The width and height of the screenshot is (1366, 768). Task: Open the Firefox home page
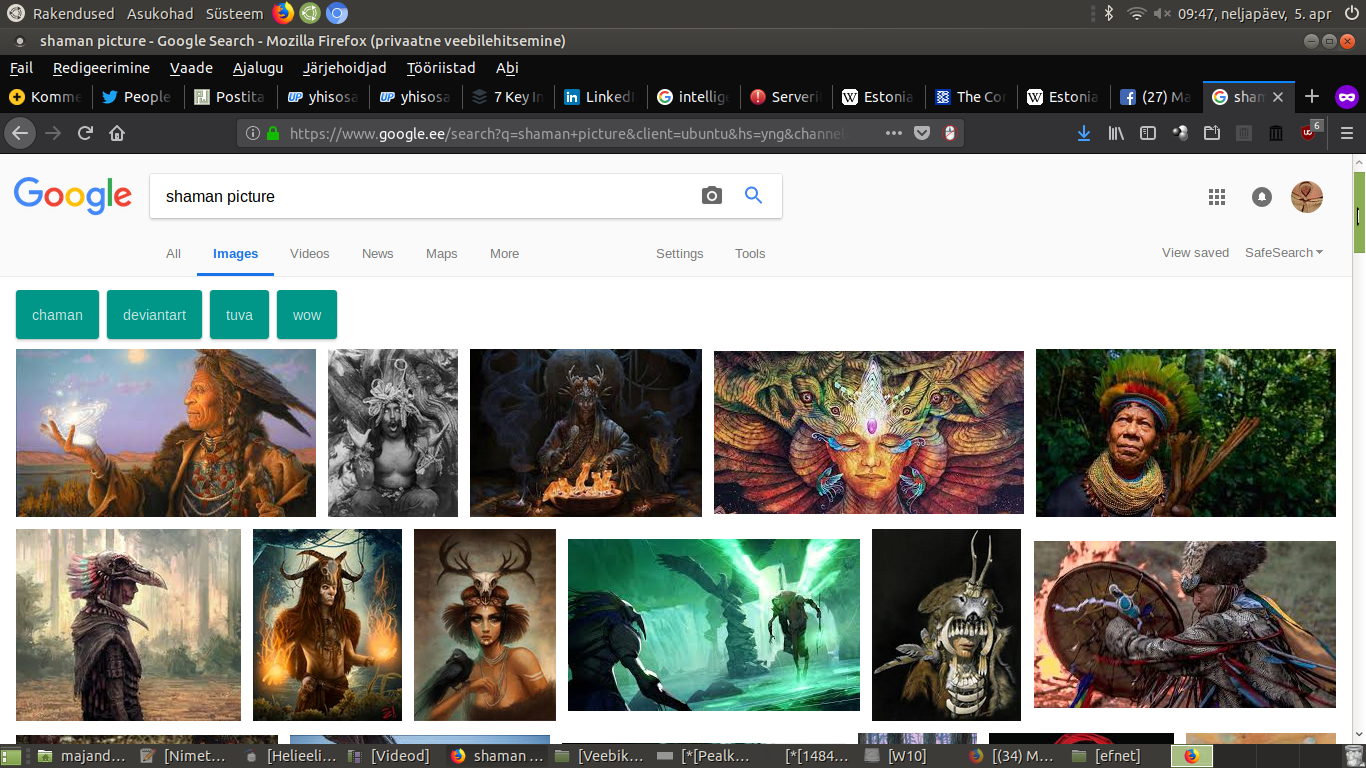coord(117,133)
